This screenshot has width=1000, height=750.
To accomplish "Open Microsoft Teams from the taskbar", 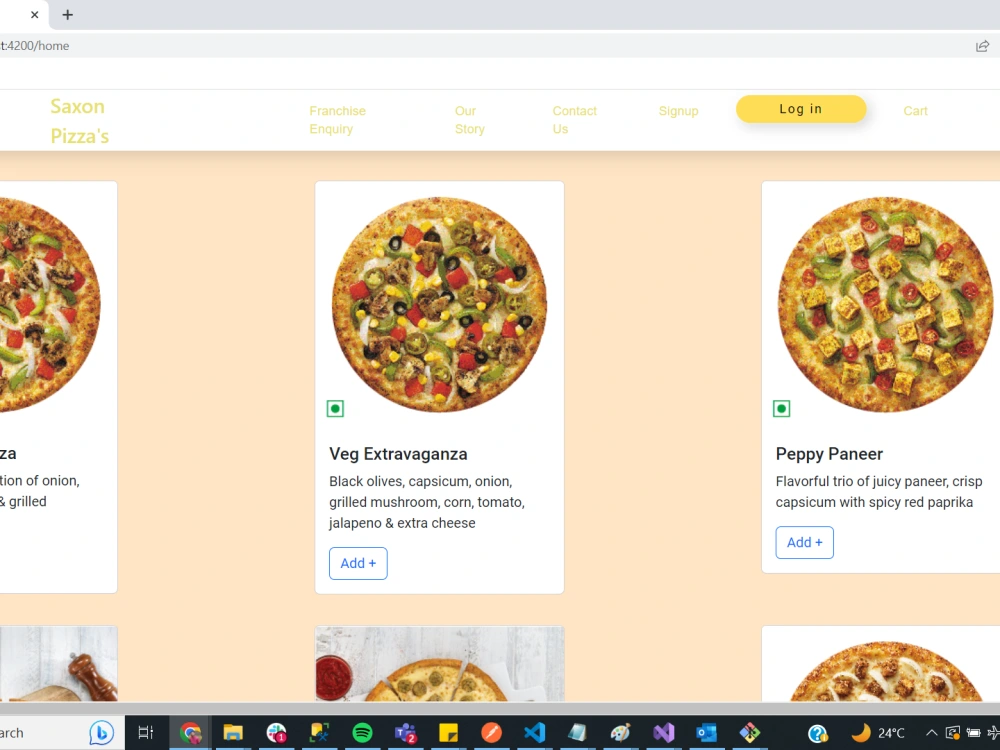I will point(406,733).
